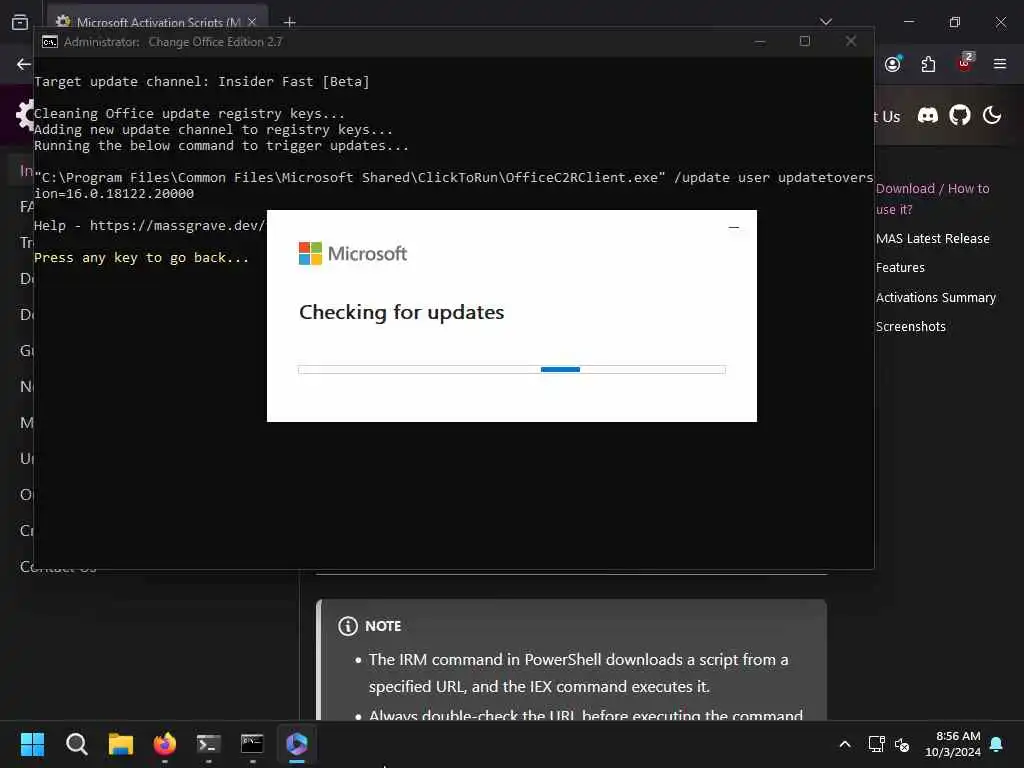
Task: Select the Microsoft Activation Scripts tab
Action: [x=157, y=22]
